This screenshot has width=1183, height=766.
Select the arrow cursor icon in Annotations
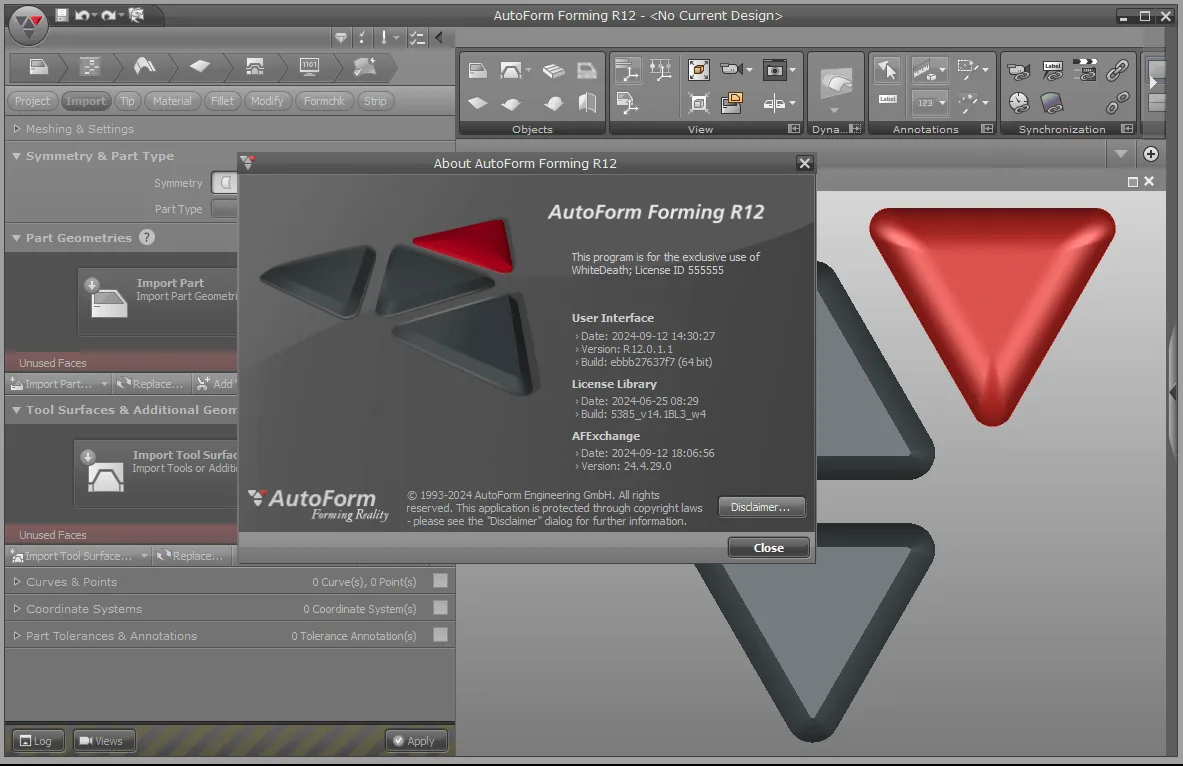click(x=887, y=70)
